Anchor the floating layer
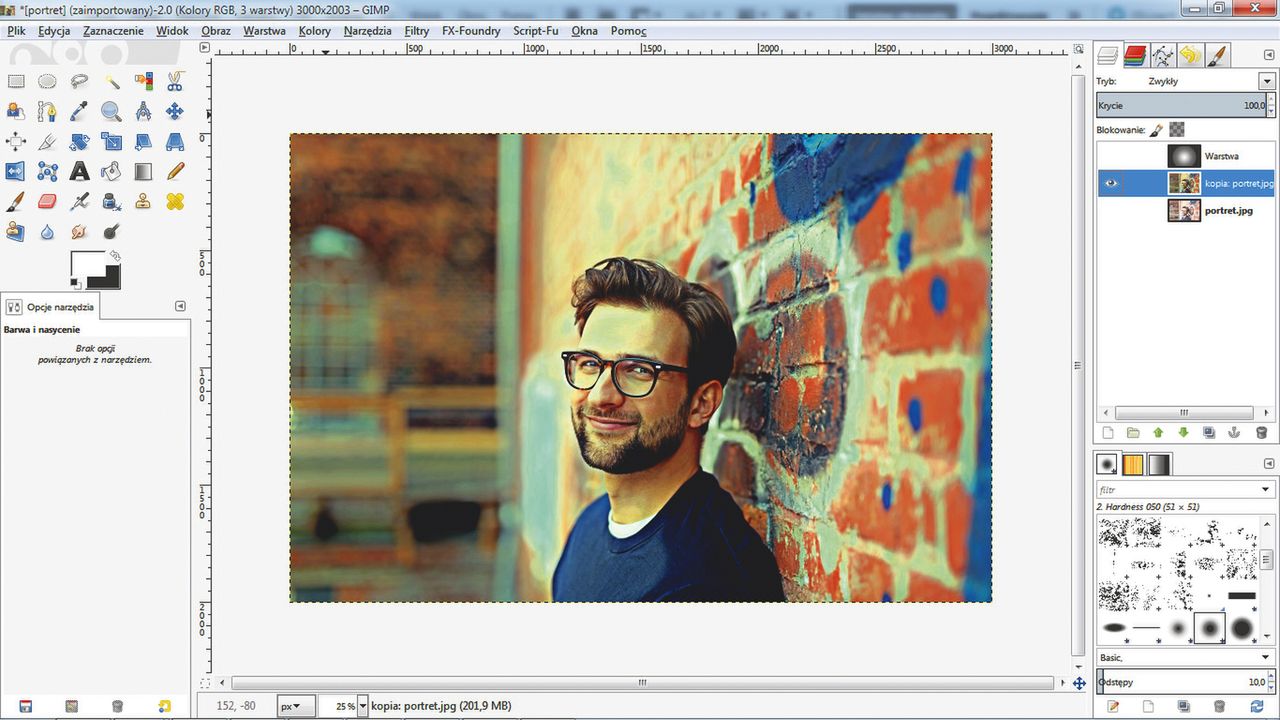Image resolution: width=1280 pixels, height=720 pixels. (x=1235, y=433)
